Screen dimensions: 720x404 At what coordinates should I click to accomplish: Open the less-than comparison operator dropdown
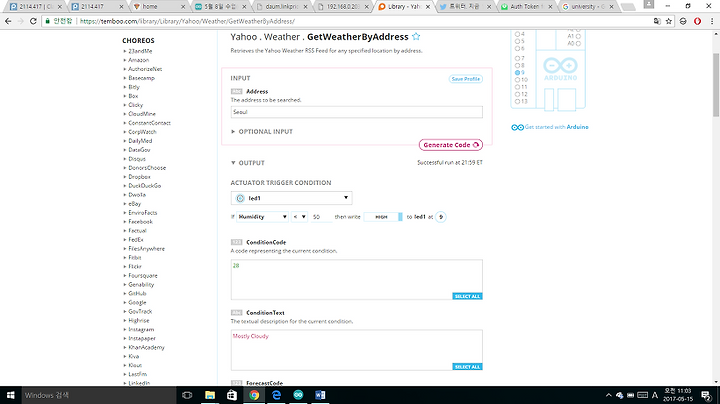click(x=299, y=217)
